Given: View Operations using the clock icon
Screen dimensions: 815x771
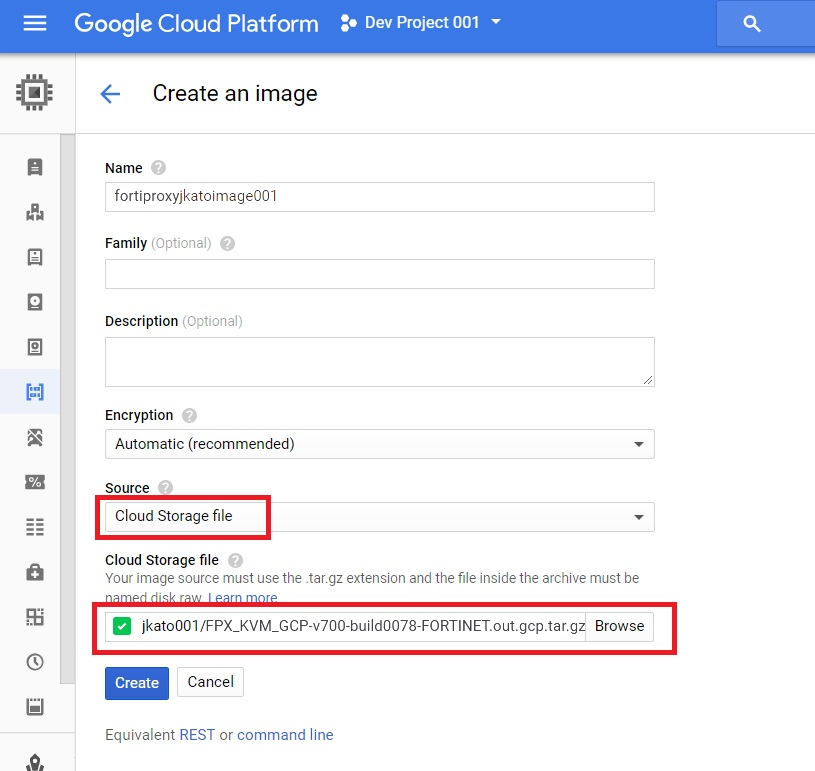Looking at the screenshot, I should 35,662.
